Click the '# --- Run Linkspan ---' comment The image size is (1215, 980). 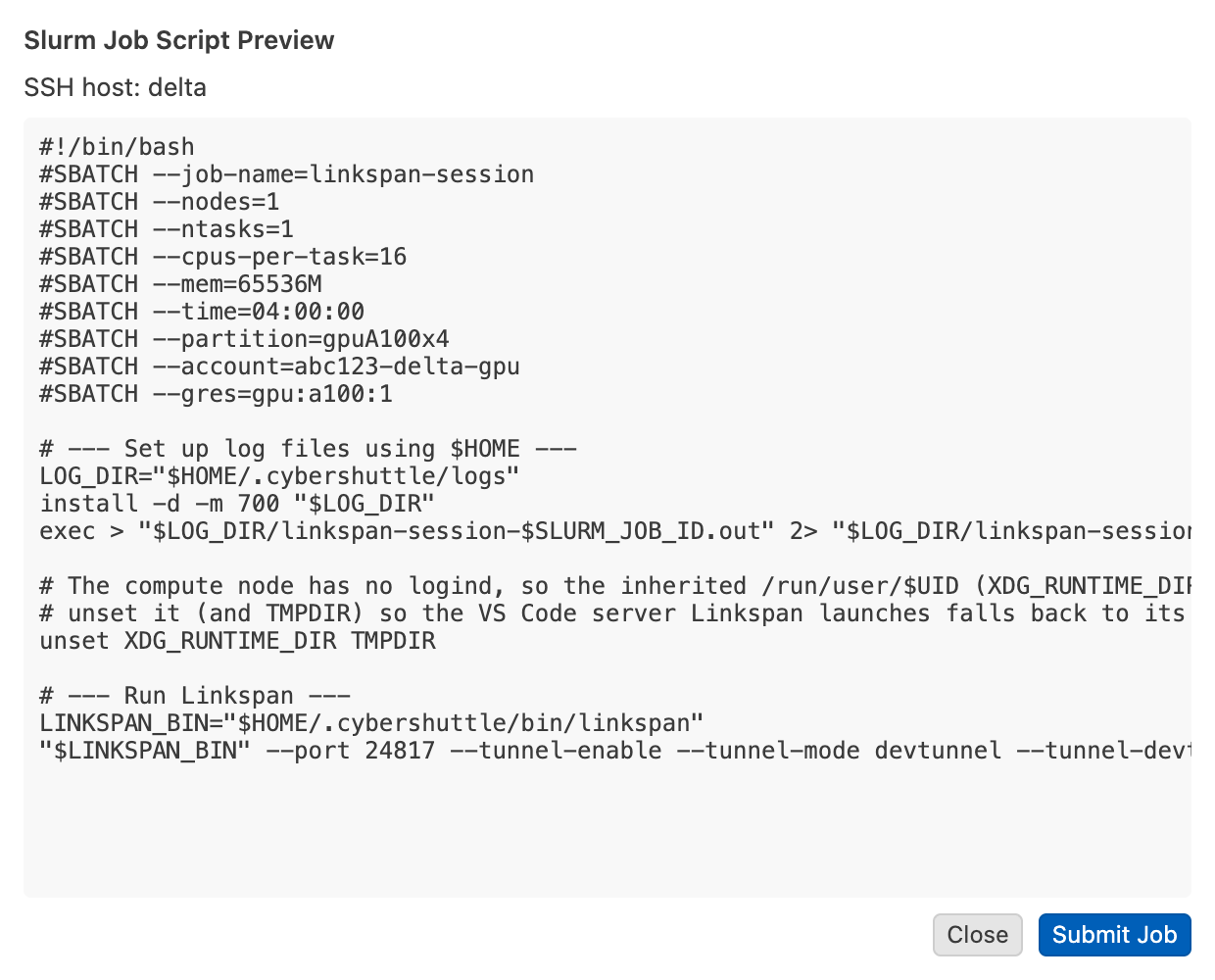point(195,696)
